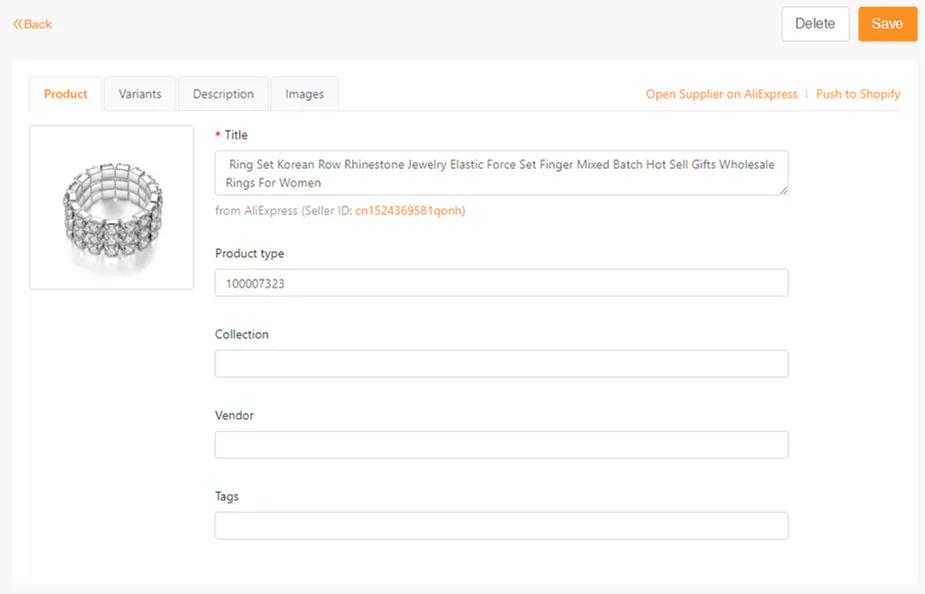The height and width of the screenshot is (594, 925).
Task: Switch to the Images tab
Action: point(304,94)
